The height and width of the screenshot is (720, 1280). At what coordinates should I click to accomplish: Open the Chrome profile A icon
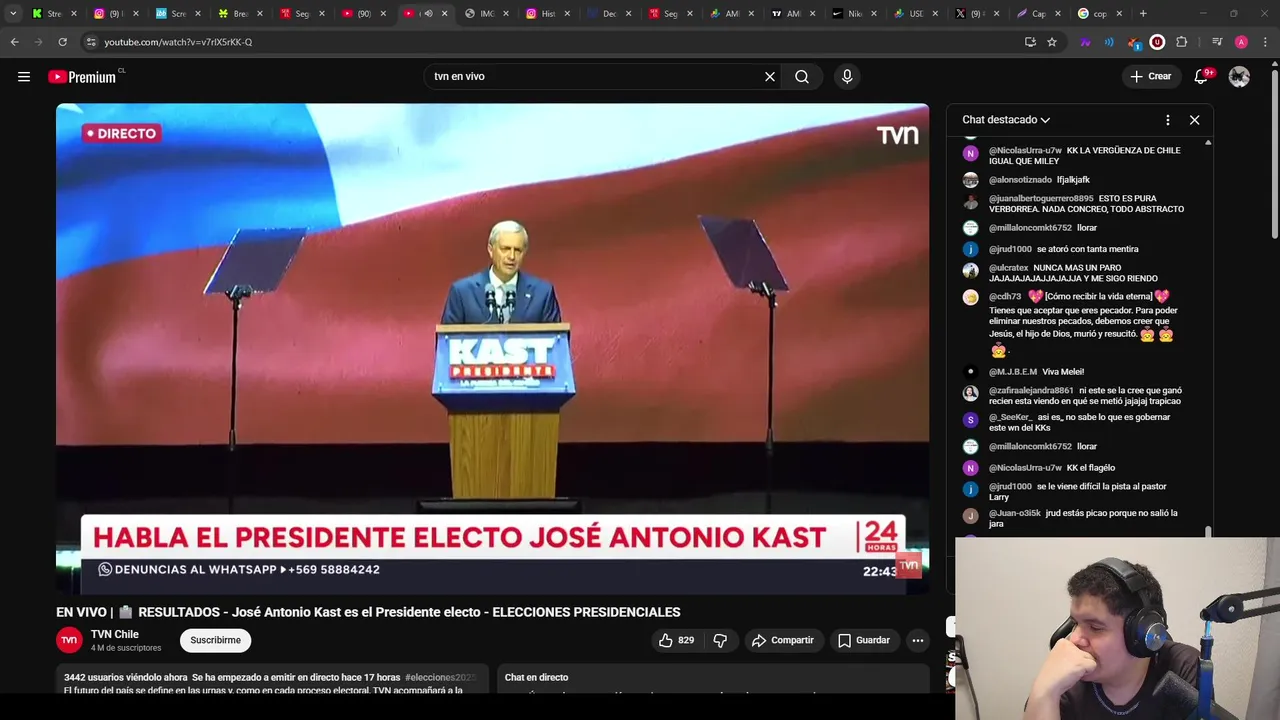tap(1241, 42)
